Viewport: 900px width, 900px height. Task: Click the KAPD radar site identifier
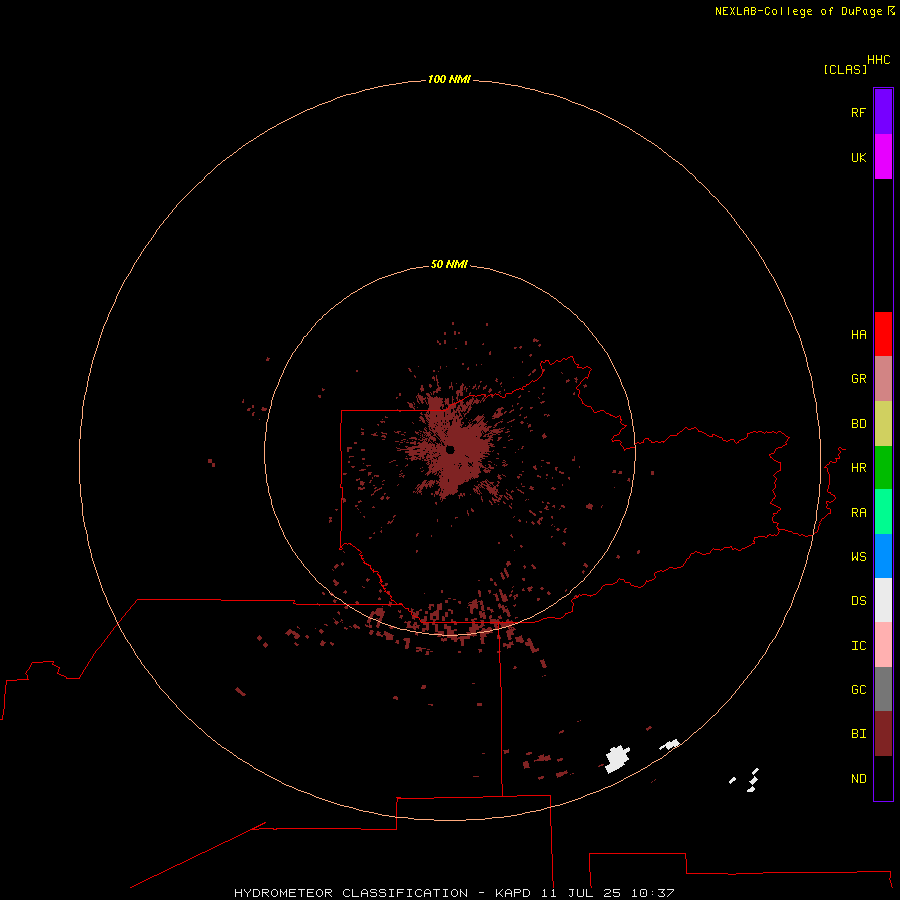[513, 893]
